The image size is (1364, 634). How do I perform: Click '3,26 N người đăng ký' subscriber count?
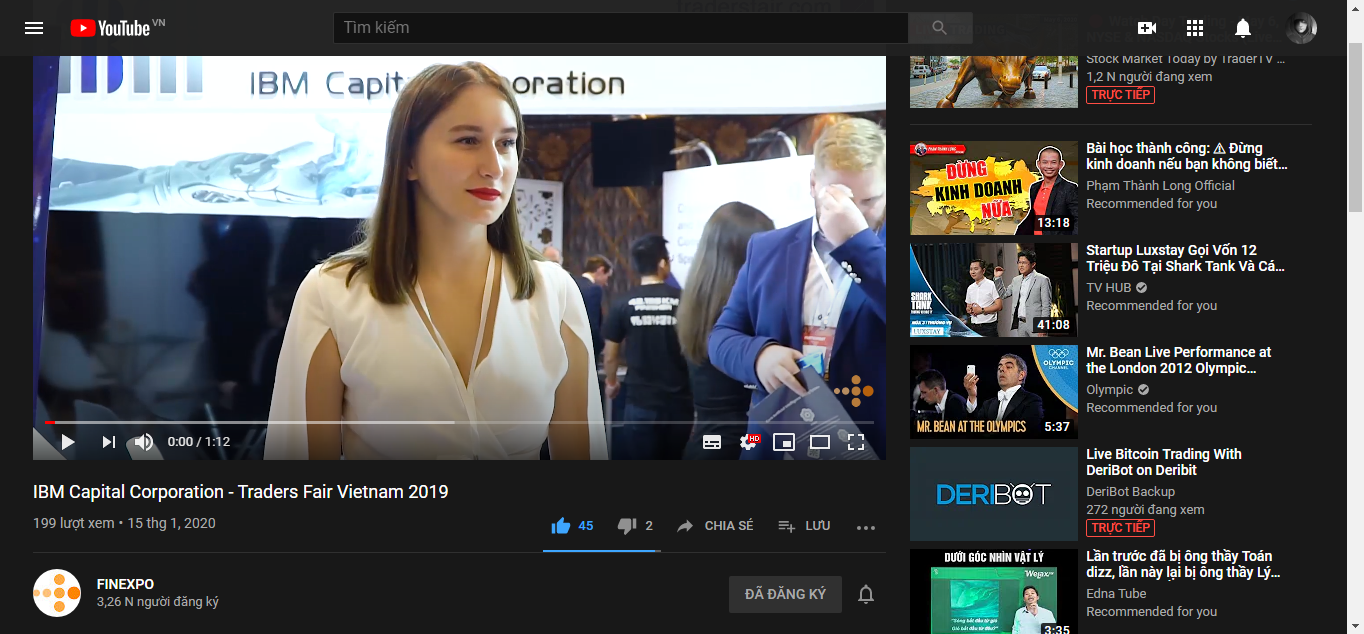pos(158,602)
